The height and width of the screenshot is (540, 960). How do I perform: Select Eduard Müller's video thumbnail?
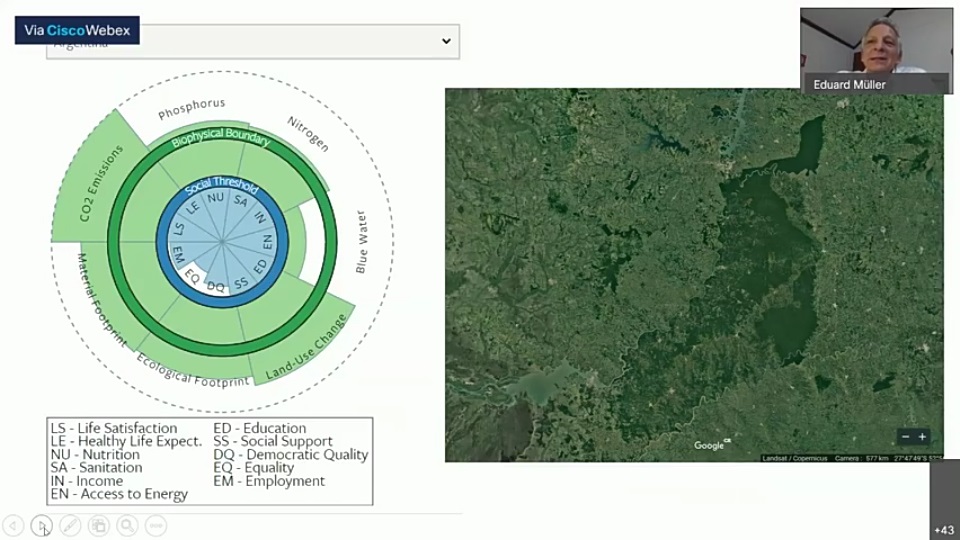point(876,51)
